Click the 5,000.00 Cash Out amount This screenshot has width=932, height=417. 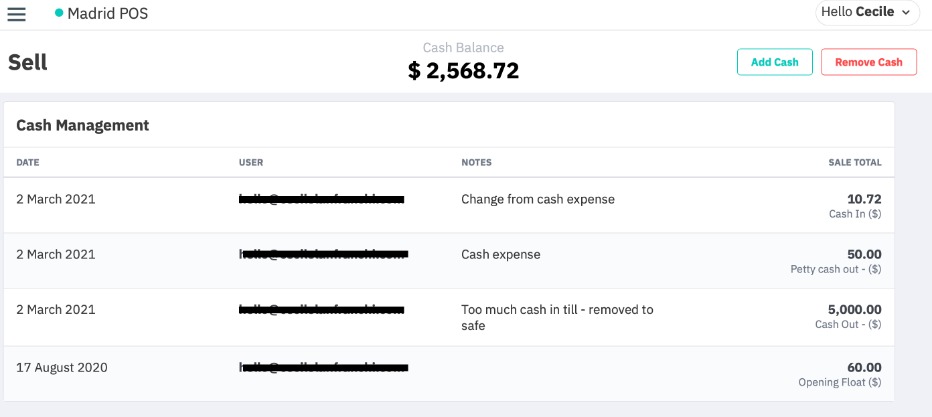click(x=855, y=309)
